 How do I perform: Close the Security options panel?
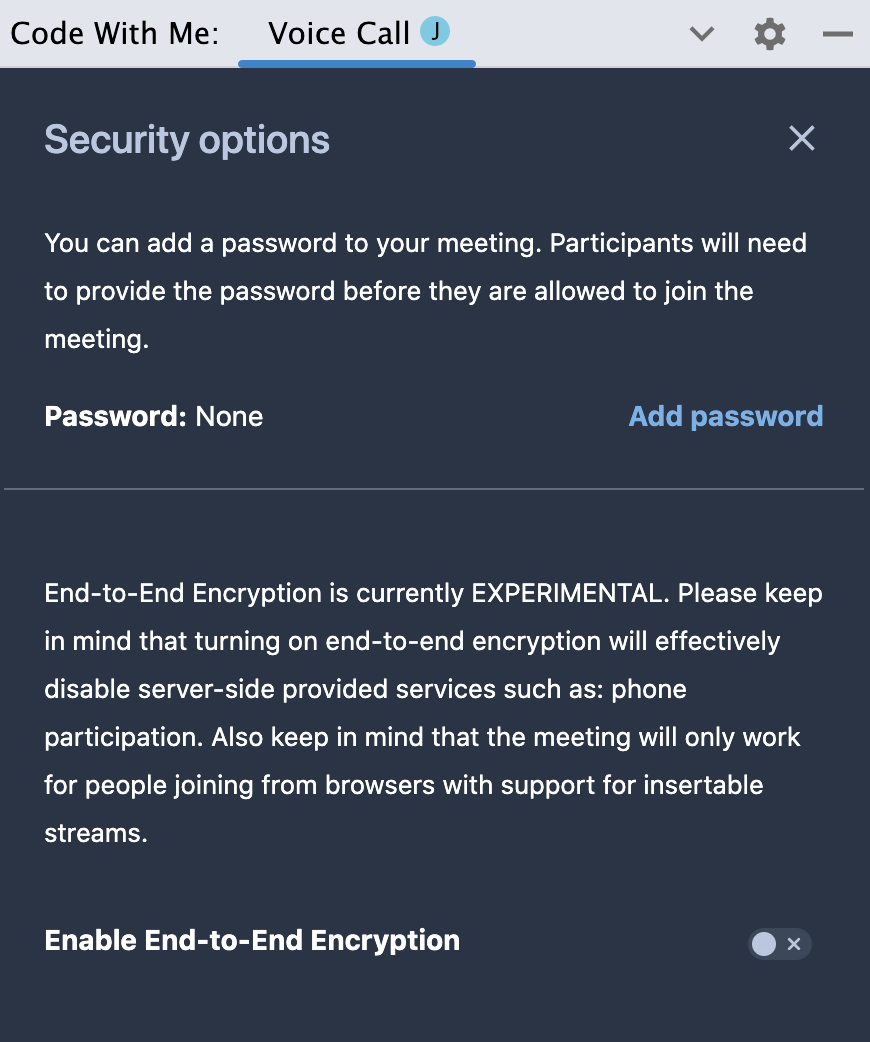click(x=802, y=138)
